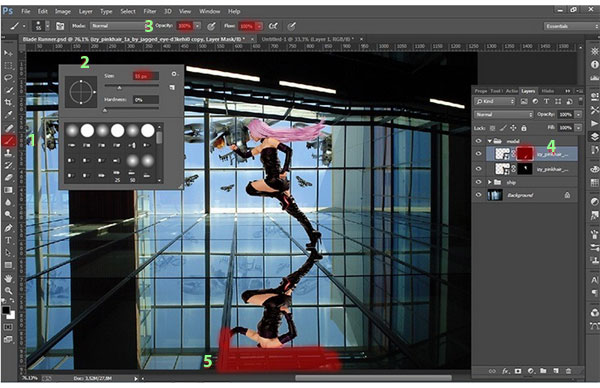Click the brush Hardness input field
Viewport: 600px width, 388px height.
click(x=145, y=100)
